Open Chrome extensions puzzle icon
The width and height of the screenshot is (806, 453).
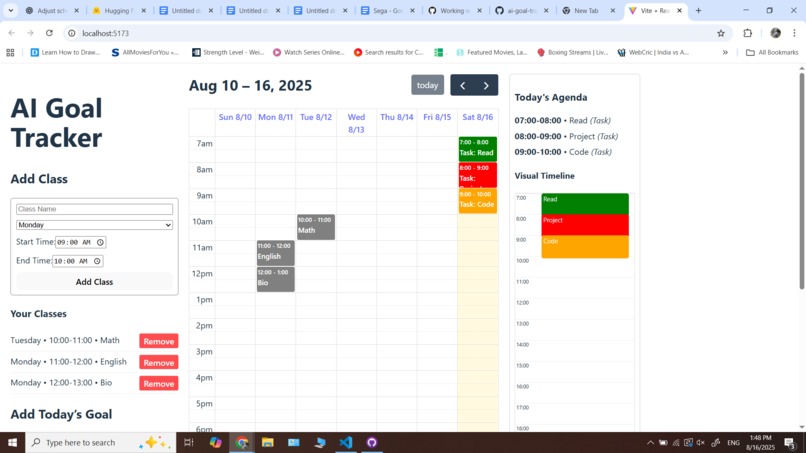tap(747, 33)
